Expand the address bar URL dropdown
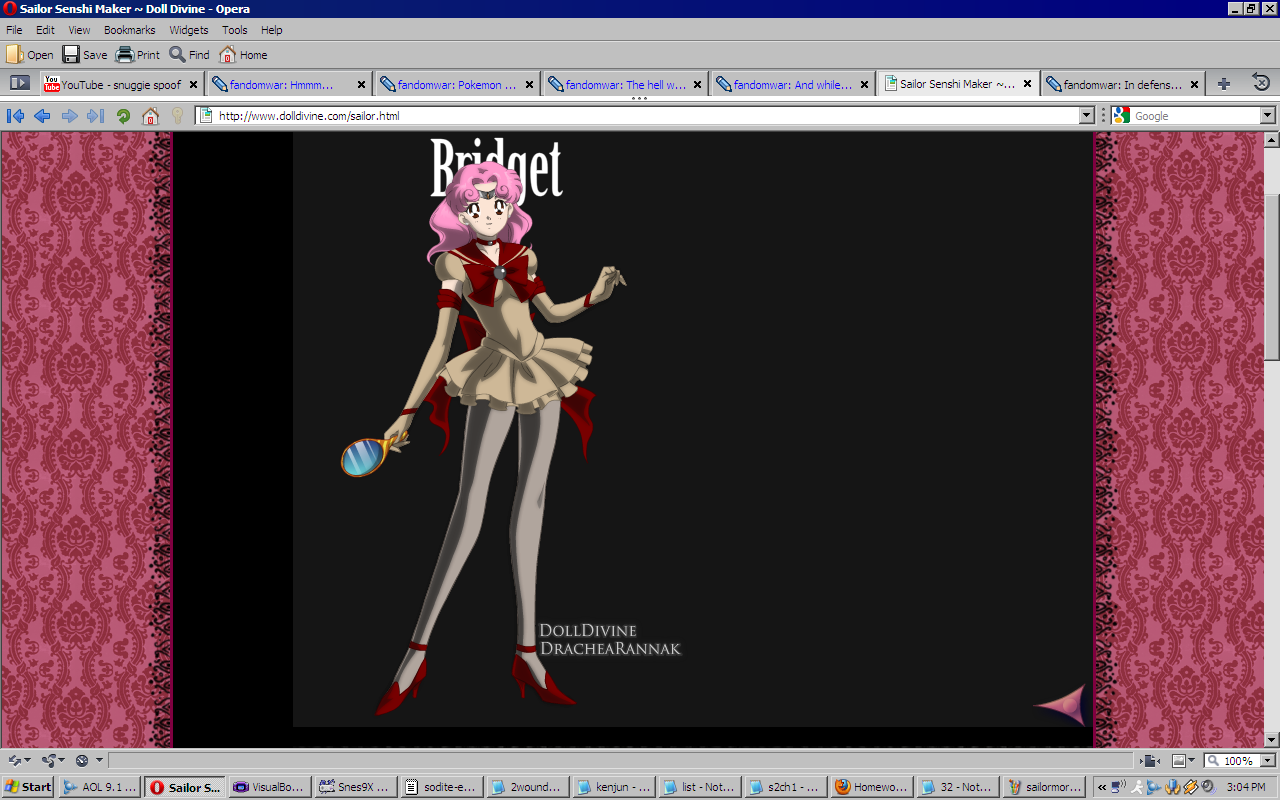The height and width of the screenshot is (800, 1280). [1087, 116]
